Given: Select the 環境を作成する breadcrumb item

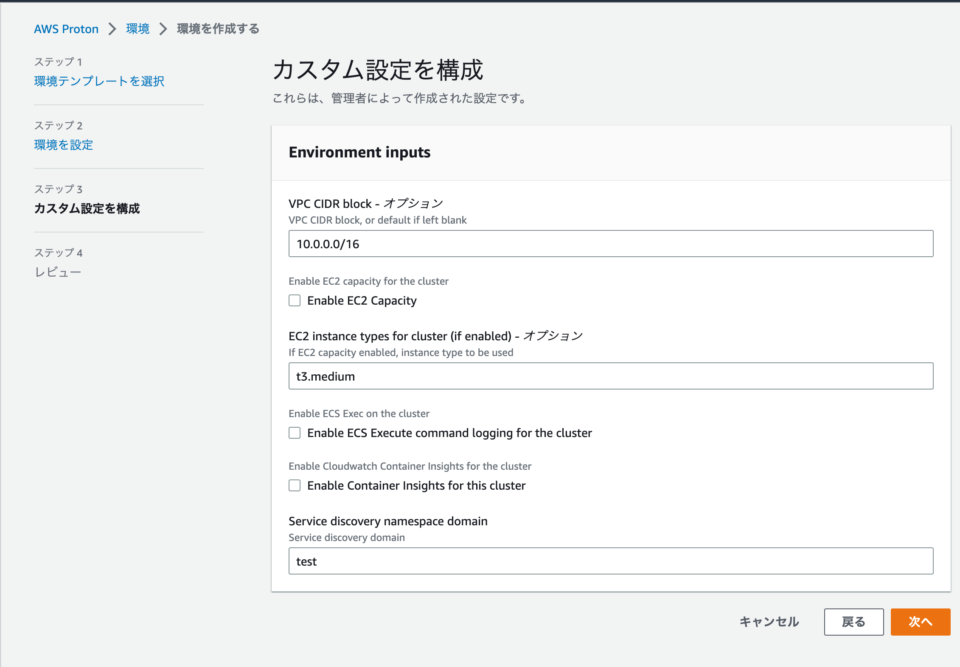Looking at the screenshot, I should coord(218,29).
